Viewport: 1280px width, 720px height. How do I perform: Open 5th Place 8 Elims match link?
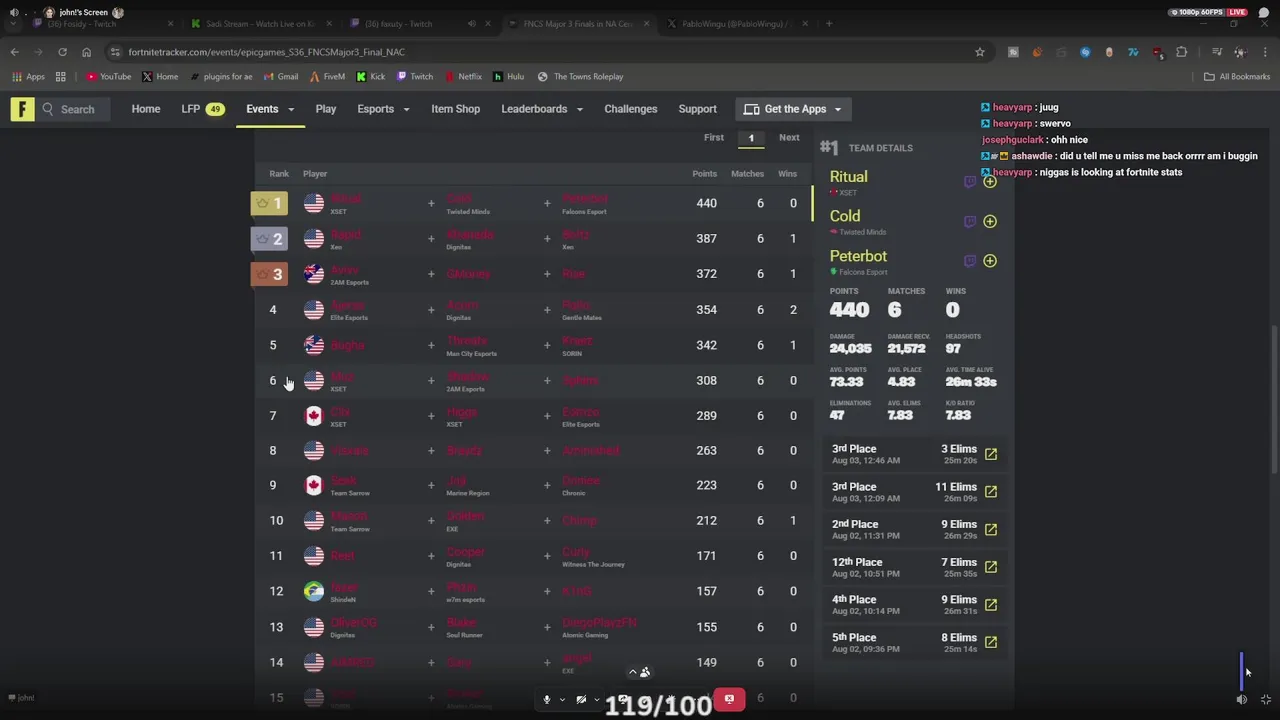point(991,642)
